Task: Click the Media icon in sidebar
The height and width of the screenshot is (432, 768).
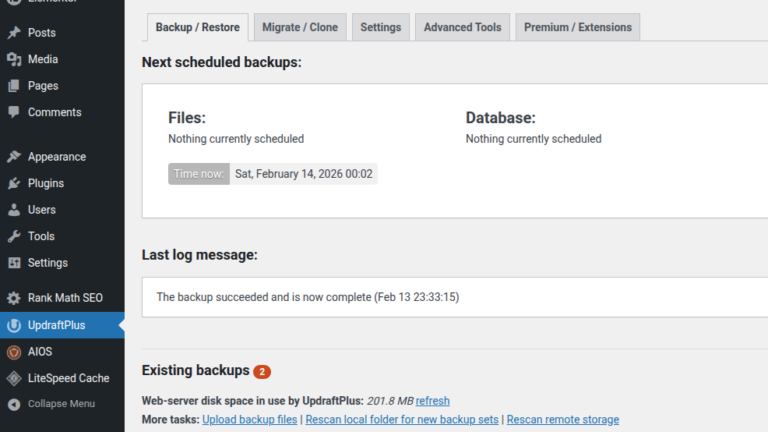Action: (x=14, y=59)
